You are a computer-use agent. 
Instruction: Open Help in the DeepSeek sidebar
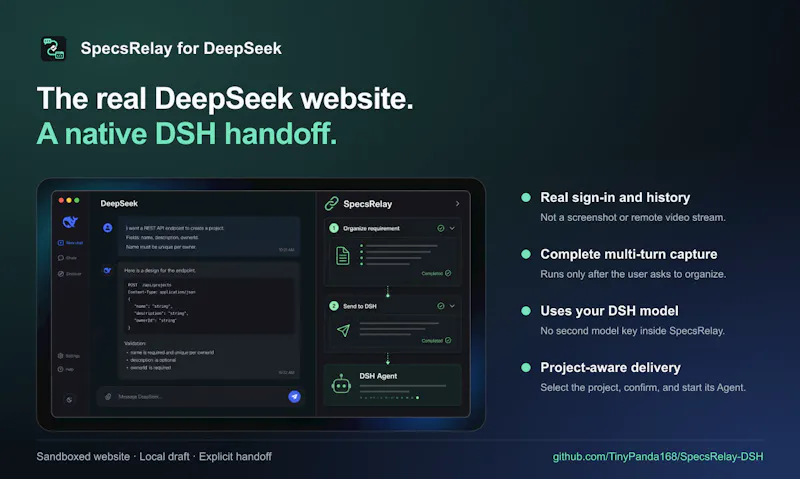pos(66,369)
